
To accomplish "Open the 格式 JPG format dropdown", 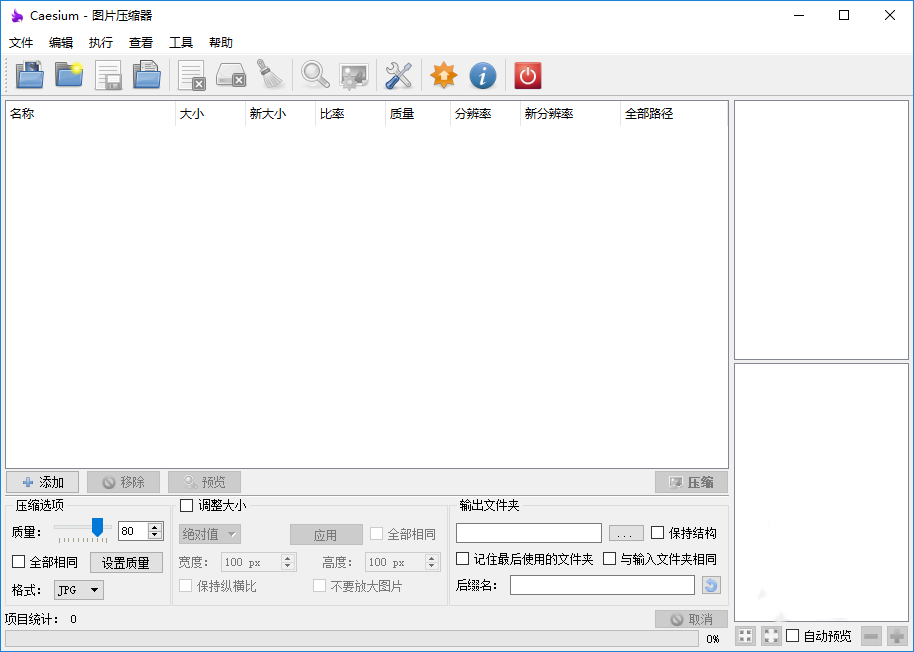I will pos(79,590).
